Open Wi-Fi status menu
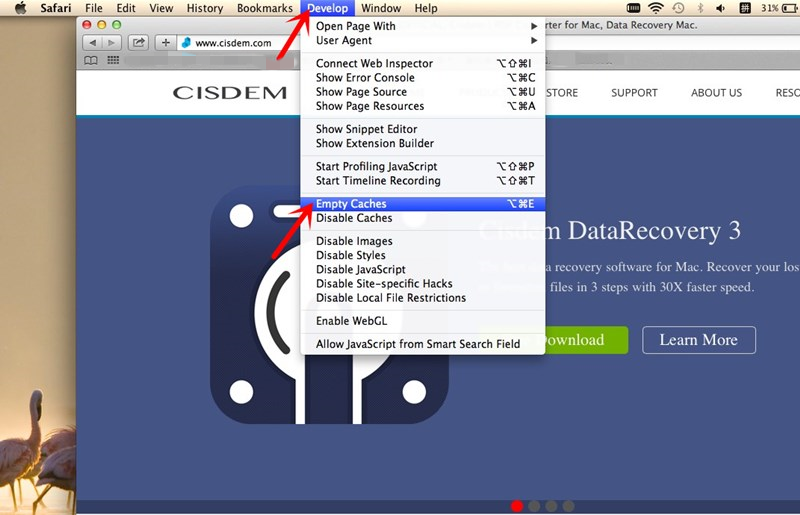This screenshot has width=800, height=515. click(x=656, y=8)
